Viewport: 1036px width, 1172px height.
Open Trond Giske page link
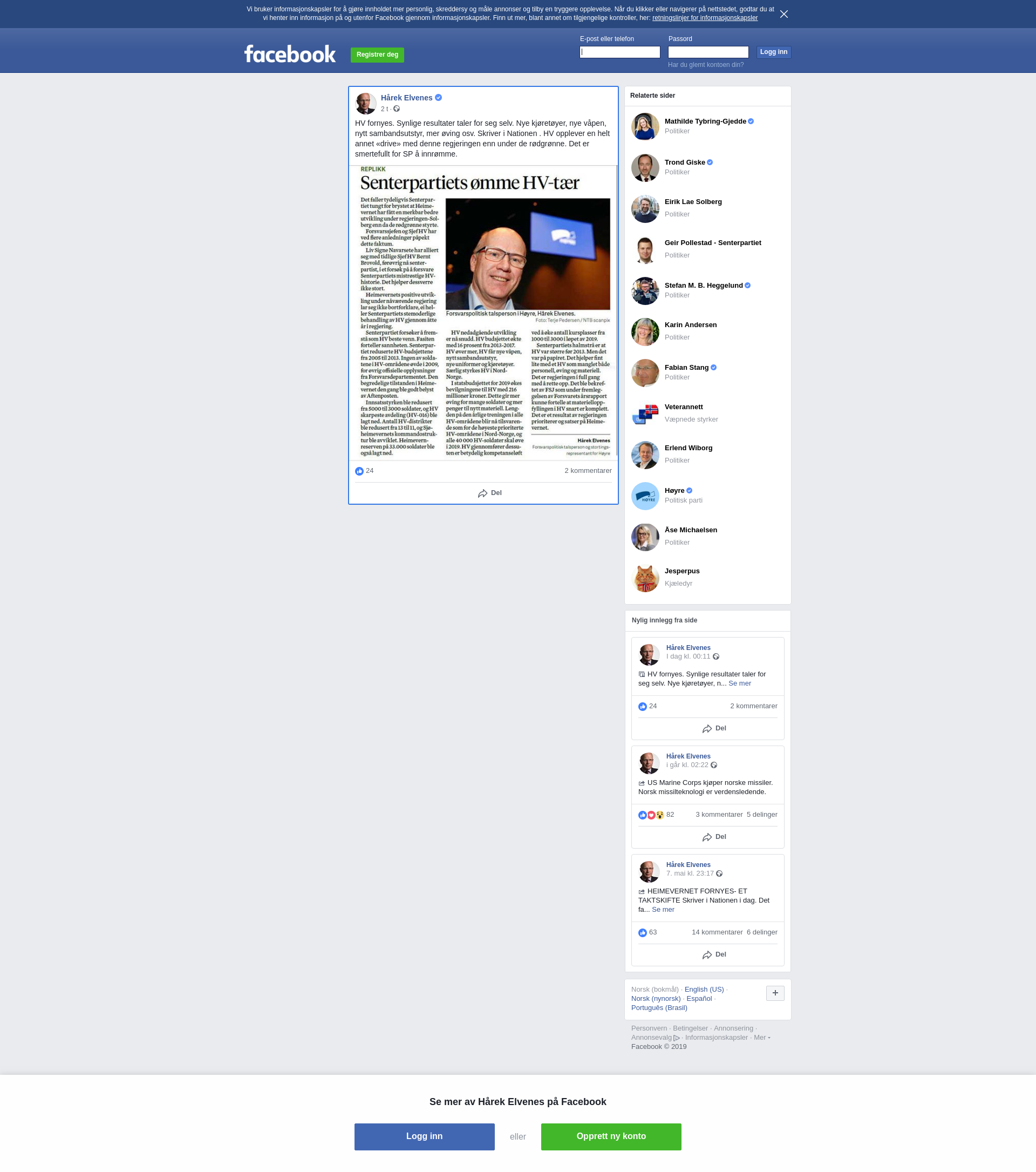(685, 162)
